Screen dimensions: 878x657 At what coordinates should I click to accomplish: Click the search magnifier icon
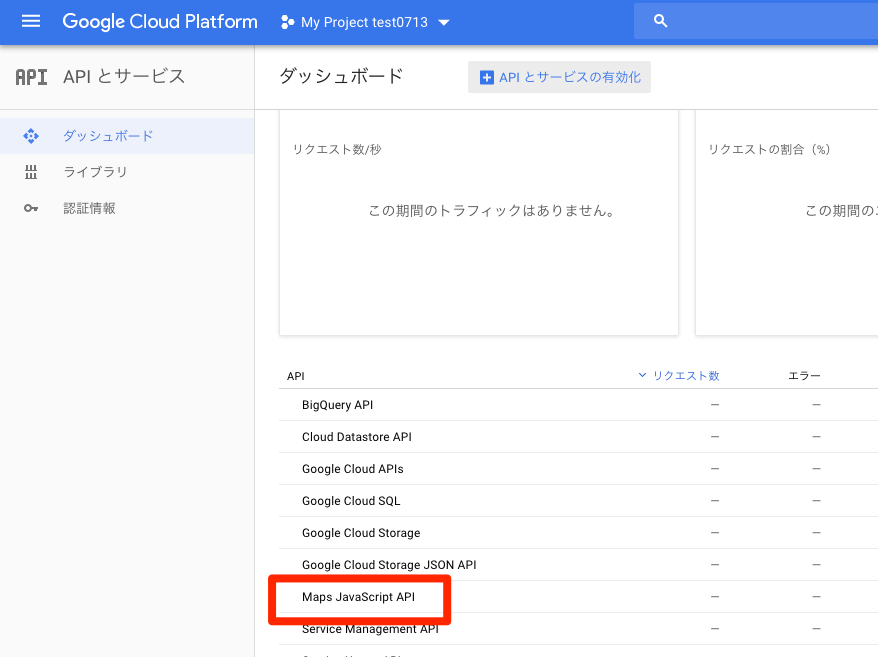coord(661,21)
